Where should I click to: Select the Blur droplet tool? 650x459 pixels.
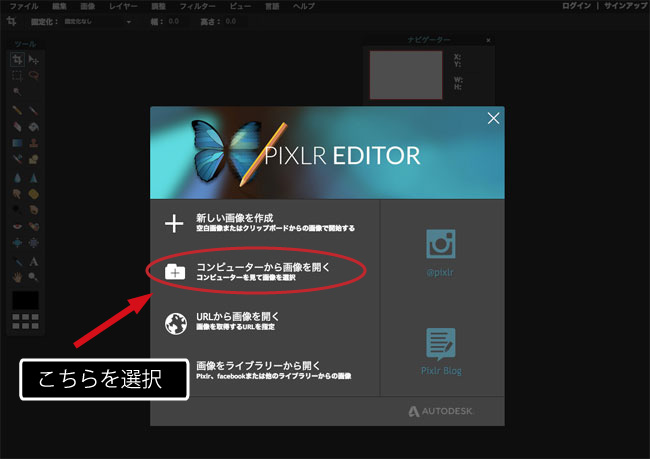[17, 178]
